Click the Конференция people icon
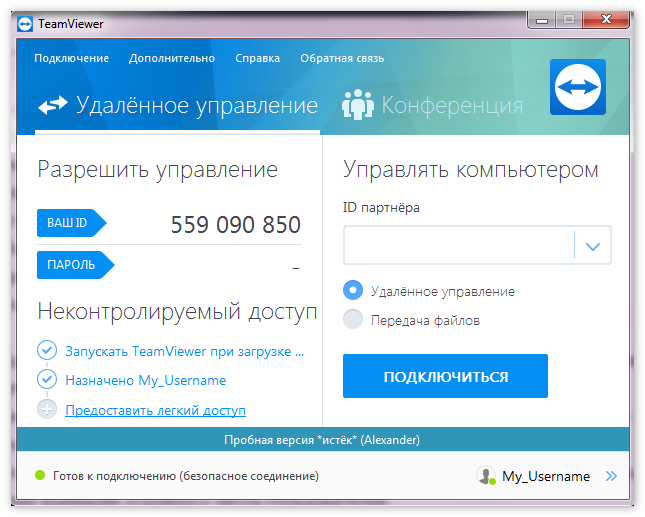The height and width of the screenshot is (517, 645). tap(358, 104)
